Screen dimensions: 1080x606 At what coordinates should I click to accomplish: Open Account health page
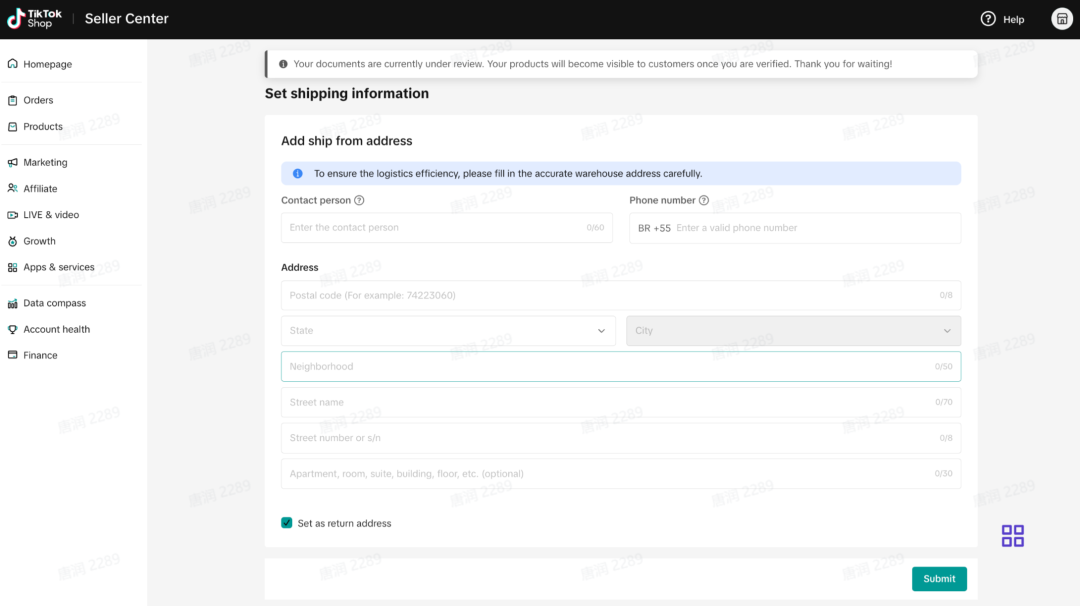(x=56, y=329)
